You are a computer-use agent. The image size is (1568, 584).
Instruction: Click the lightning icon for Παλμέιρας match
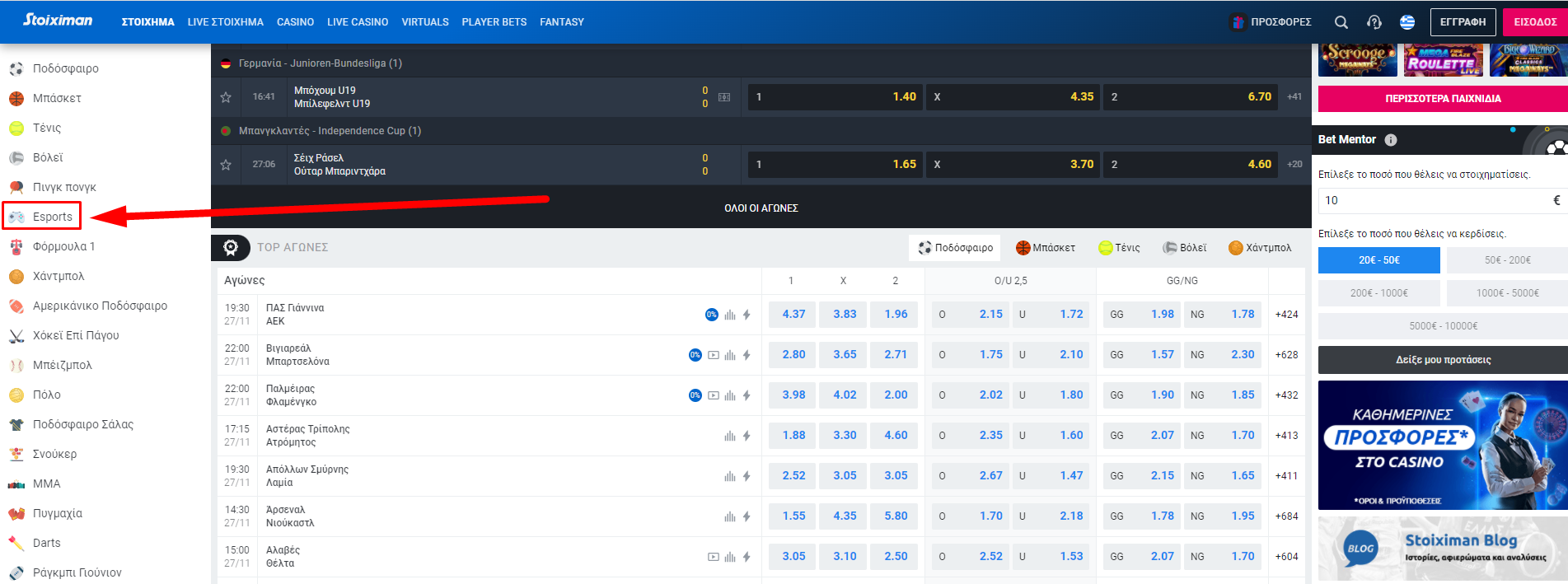point(747,395)
